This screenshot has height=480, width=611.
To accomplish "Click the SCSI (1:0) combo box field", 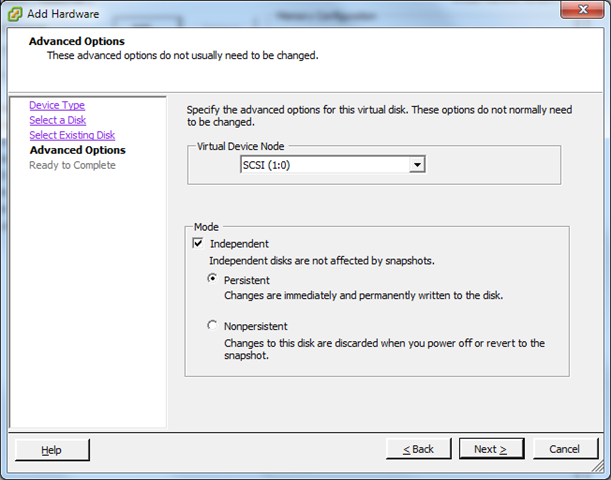I will (x=323, y=165).
